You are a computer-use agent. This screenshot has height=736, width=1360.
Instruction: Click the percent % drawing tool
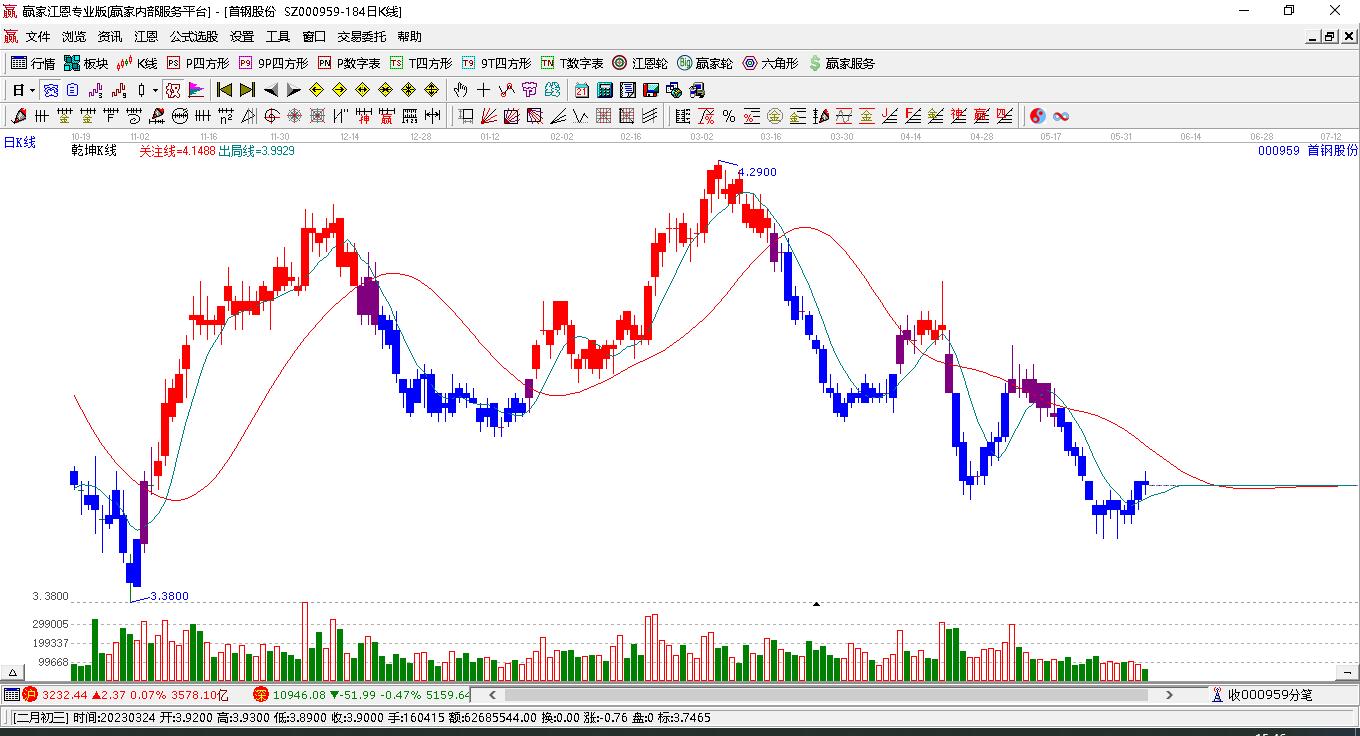point(729,116)
